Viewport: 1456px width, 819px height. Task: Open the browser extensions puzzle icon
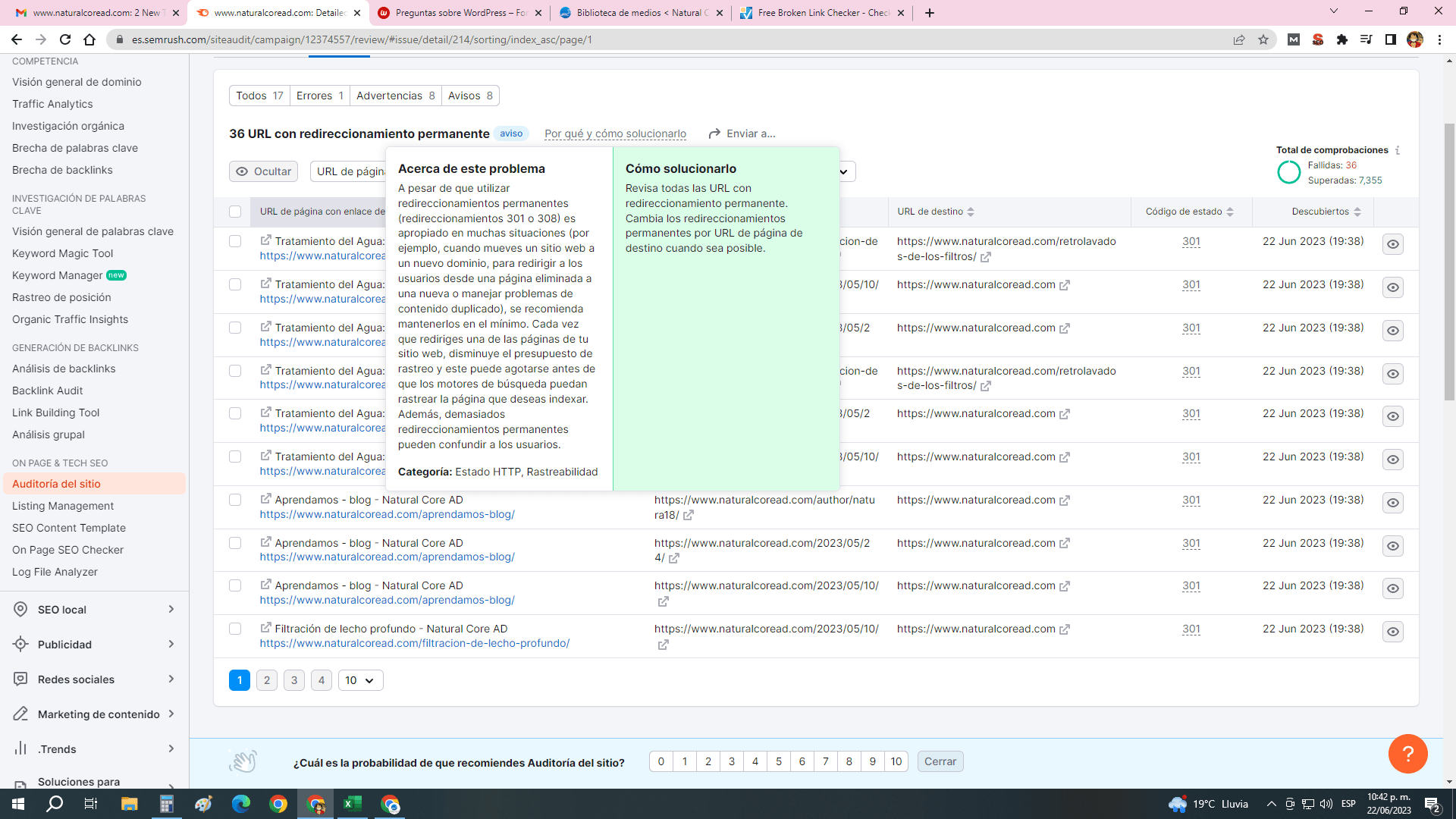click(x=1342, y=39)
